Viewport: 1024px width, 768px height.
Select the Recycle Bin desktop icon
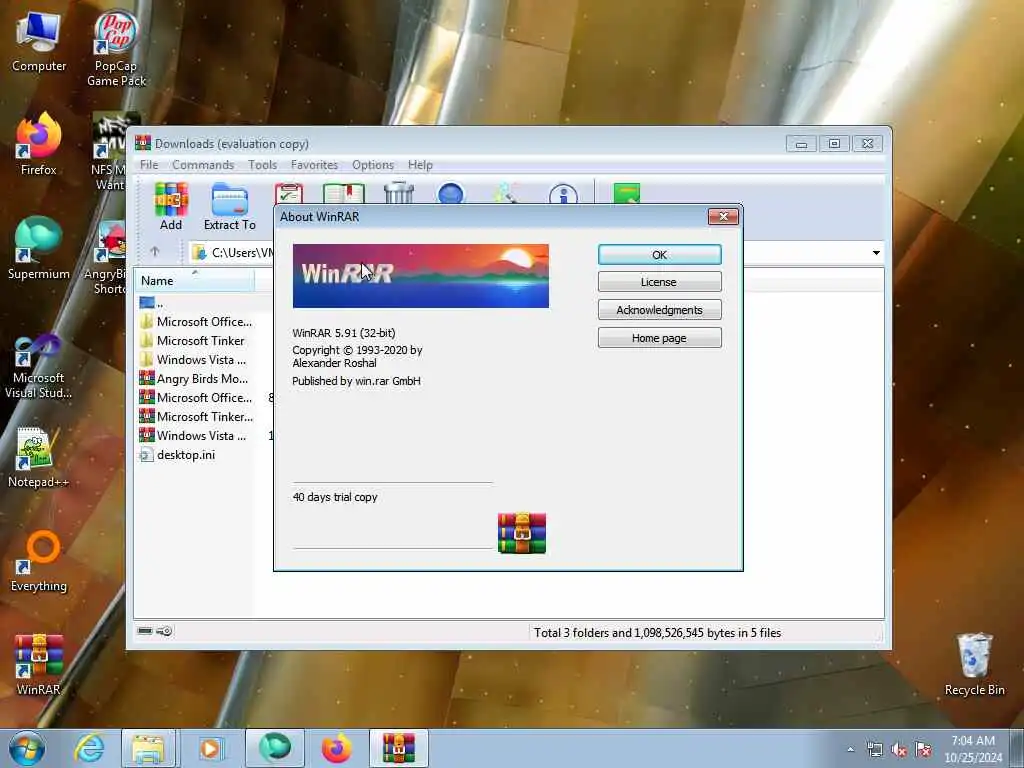click(974, 665)
